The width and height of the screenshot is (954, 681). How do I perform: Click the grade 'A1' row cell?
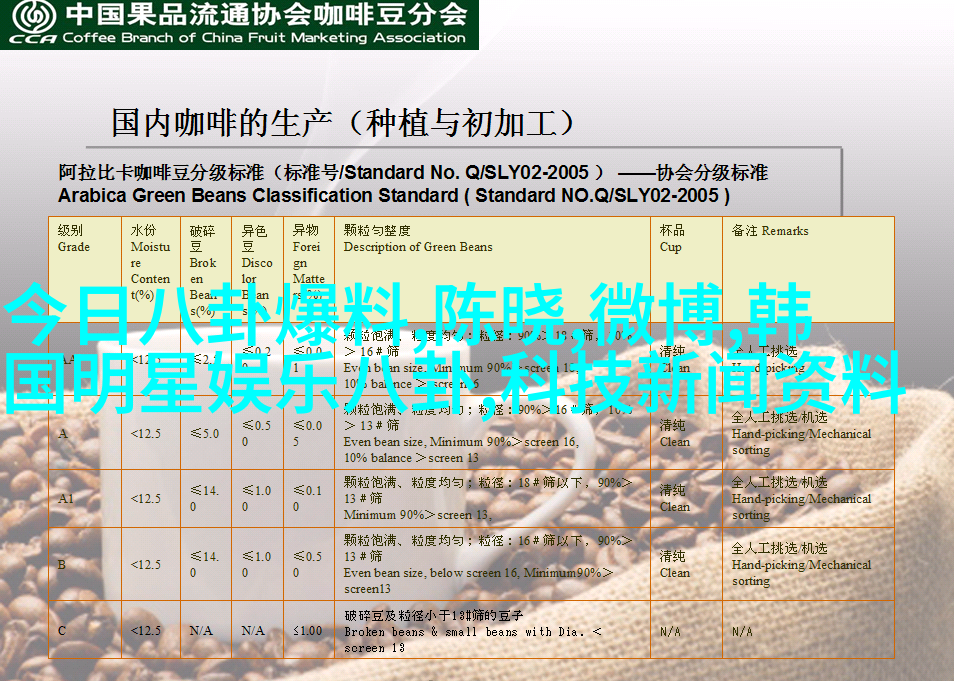coord(66,498)
